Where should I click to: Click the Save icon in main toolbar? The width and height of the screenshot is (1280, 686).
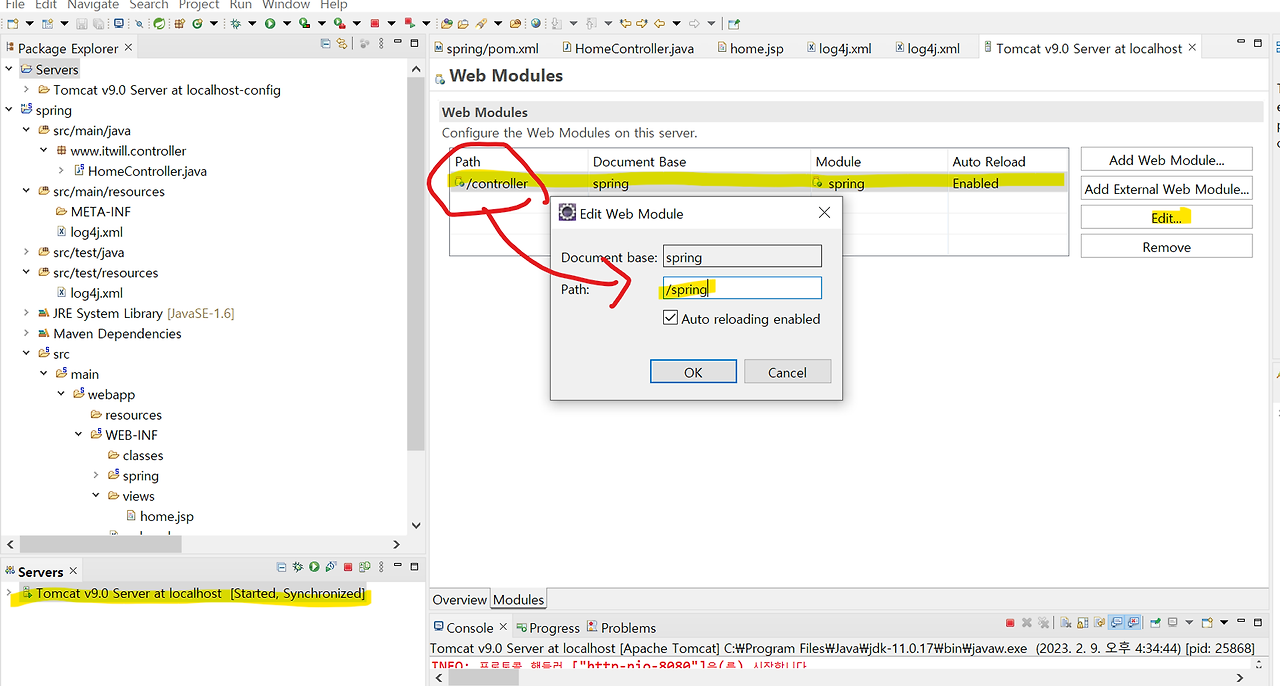(x=83, y=23)
